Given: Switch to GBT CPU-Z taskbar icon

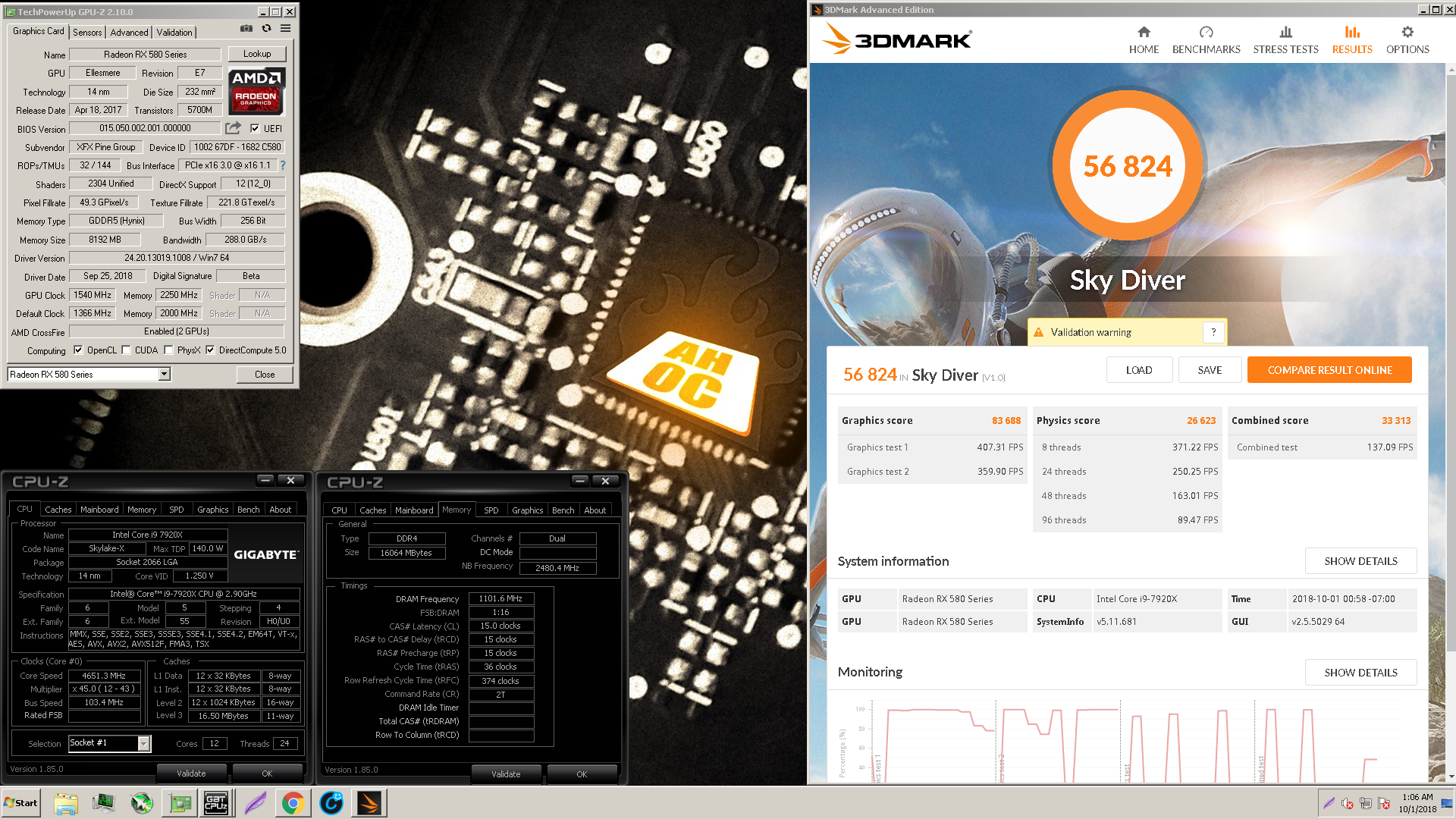Looking at the screenshot, I should click(217, 803).
